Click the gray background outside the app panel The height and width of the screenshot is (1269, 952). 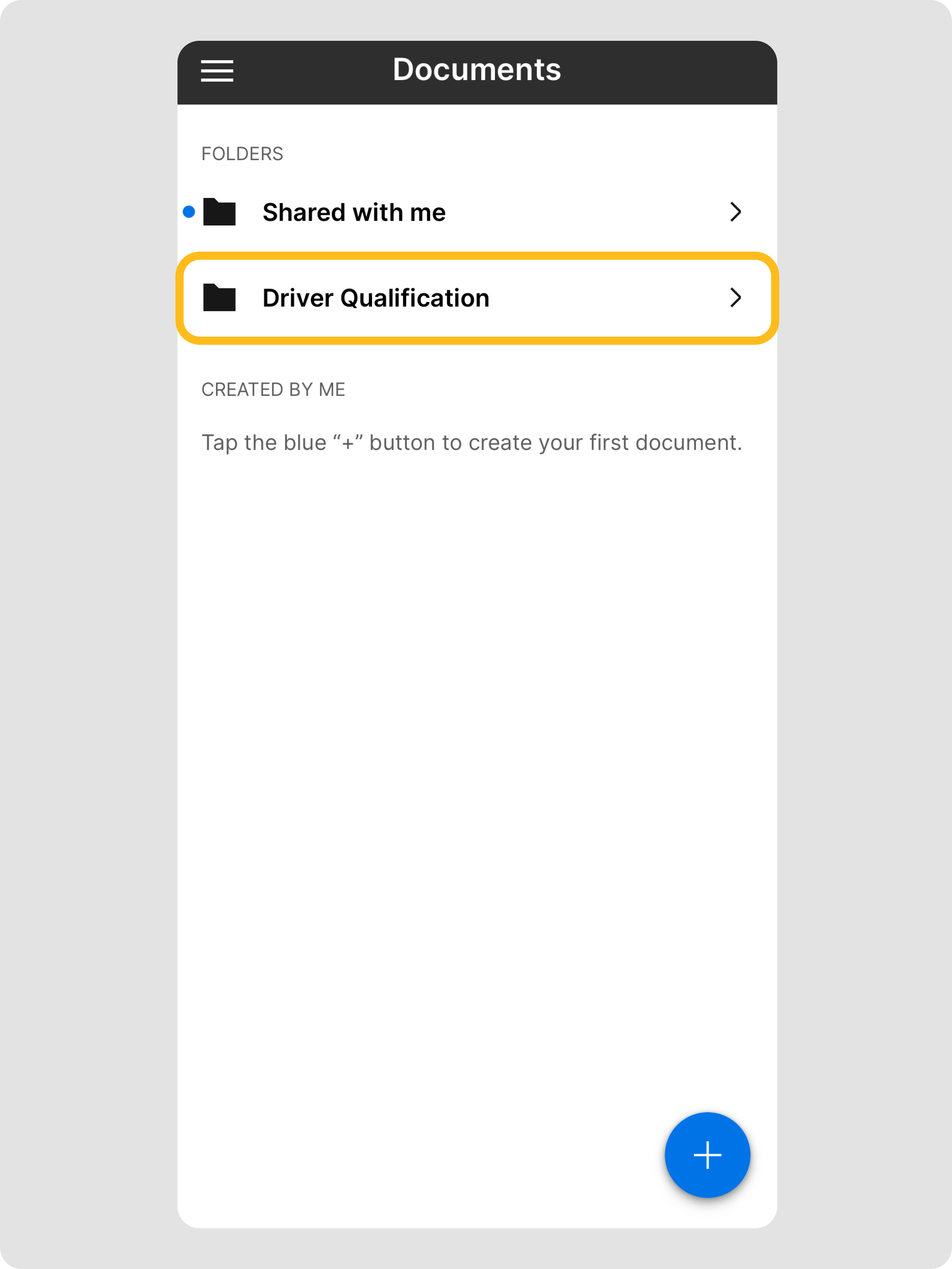click(x=86, y=631)
